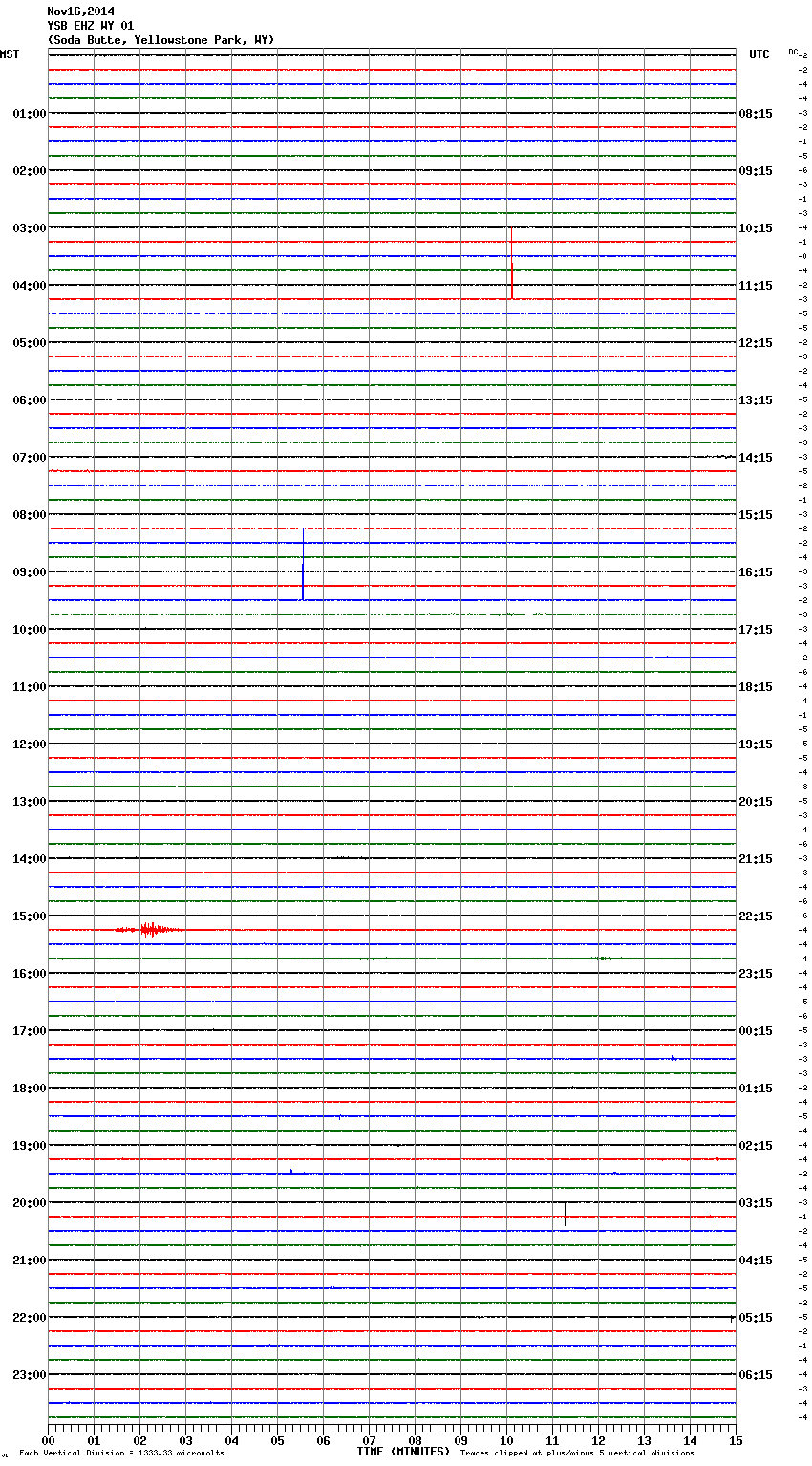
Task: Click the 08:15 UTC time label
Action: click(x=756, y=114)
